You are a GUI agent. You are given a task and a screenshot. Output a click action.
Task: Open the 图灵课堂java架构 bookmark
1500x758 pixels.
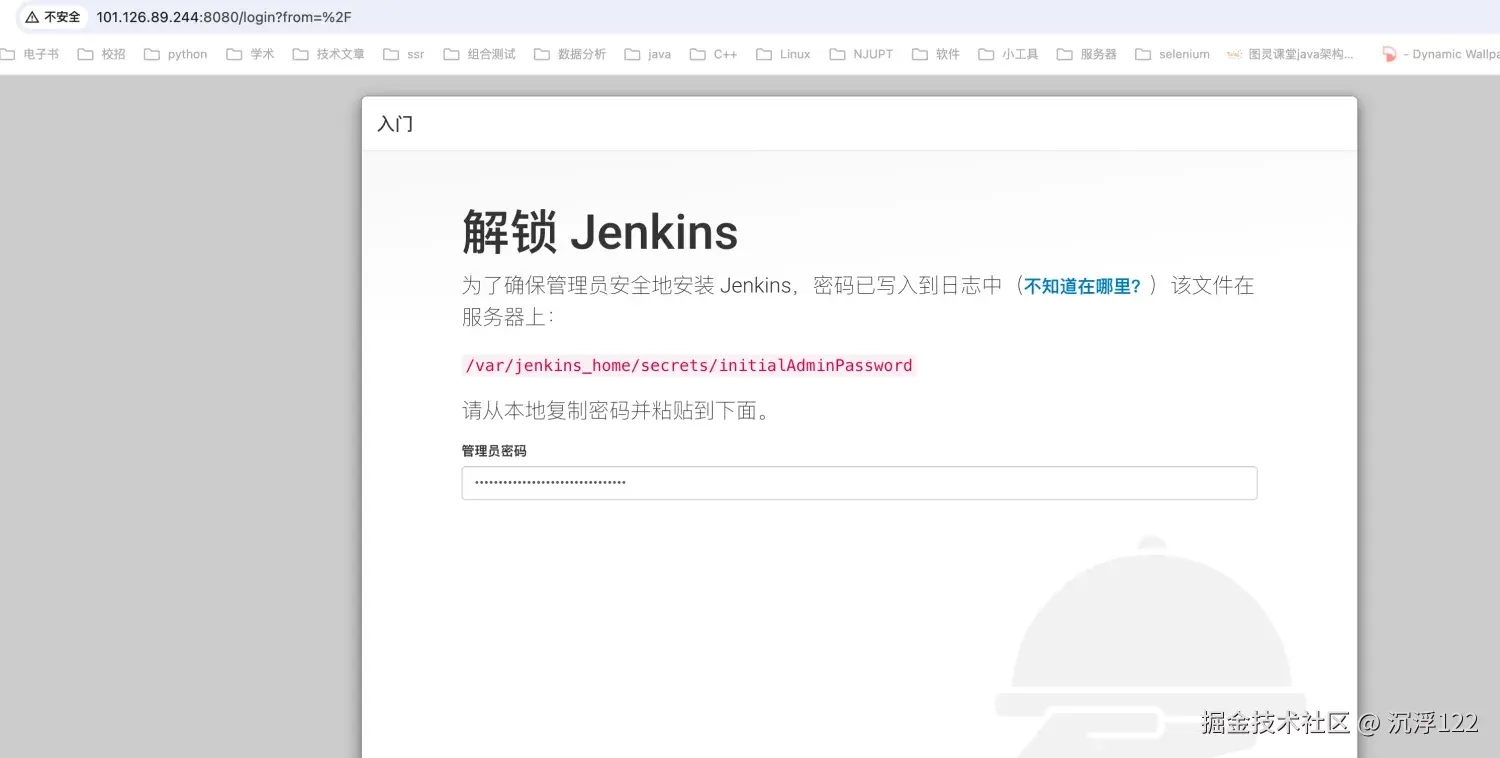point(1290,54)
